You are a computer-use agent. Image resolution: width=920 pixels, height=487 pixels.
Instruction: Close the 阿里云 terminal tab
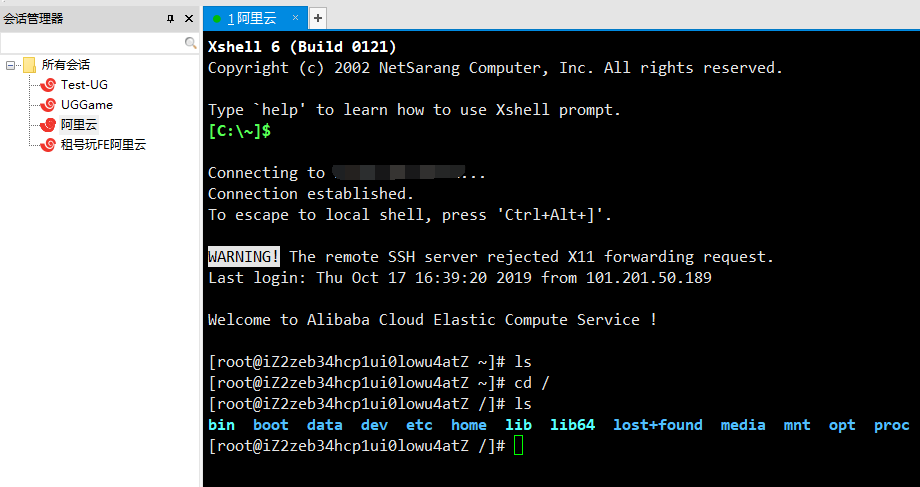296,18
